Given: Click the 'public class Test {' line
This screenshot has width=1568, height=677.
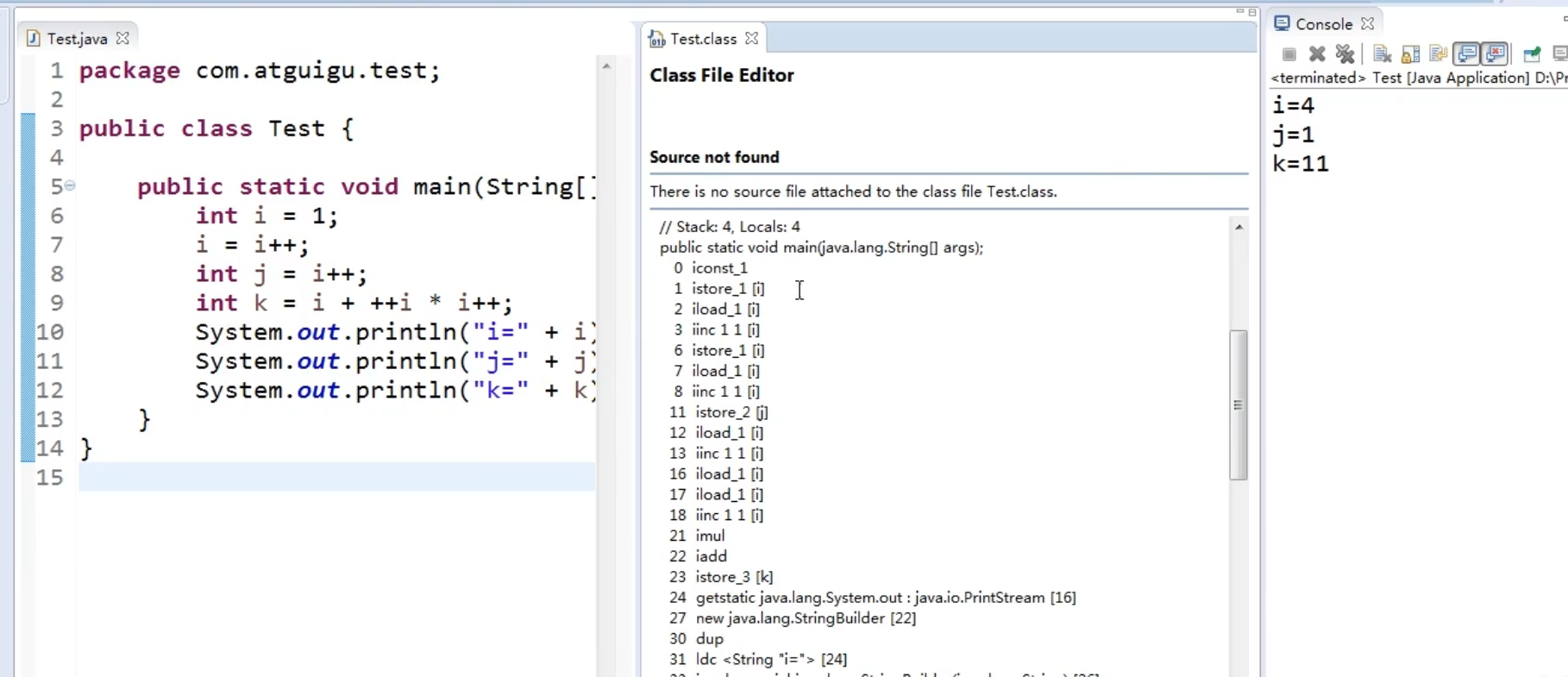Looking at the screenshot, I should pos(216,129).
